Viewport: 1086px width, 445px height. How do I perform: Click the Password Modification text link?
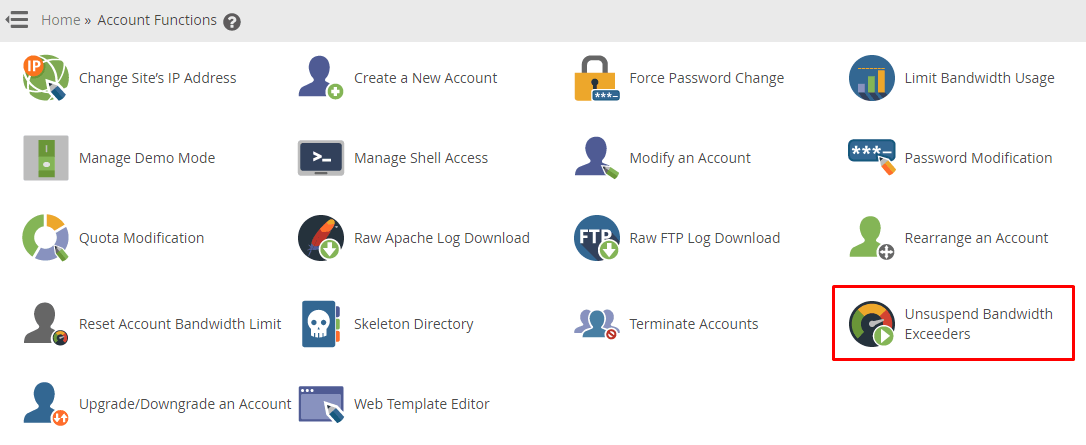coord(978,158)
